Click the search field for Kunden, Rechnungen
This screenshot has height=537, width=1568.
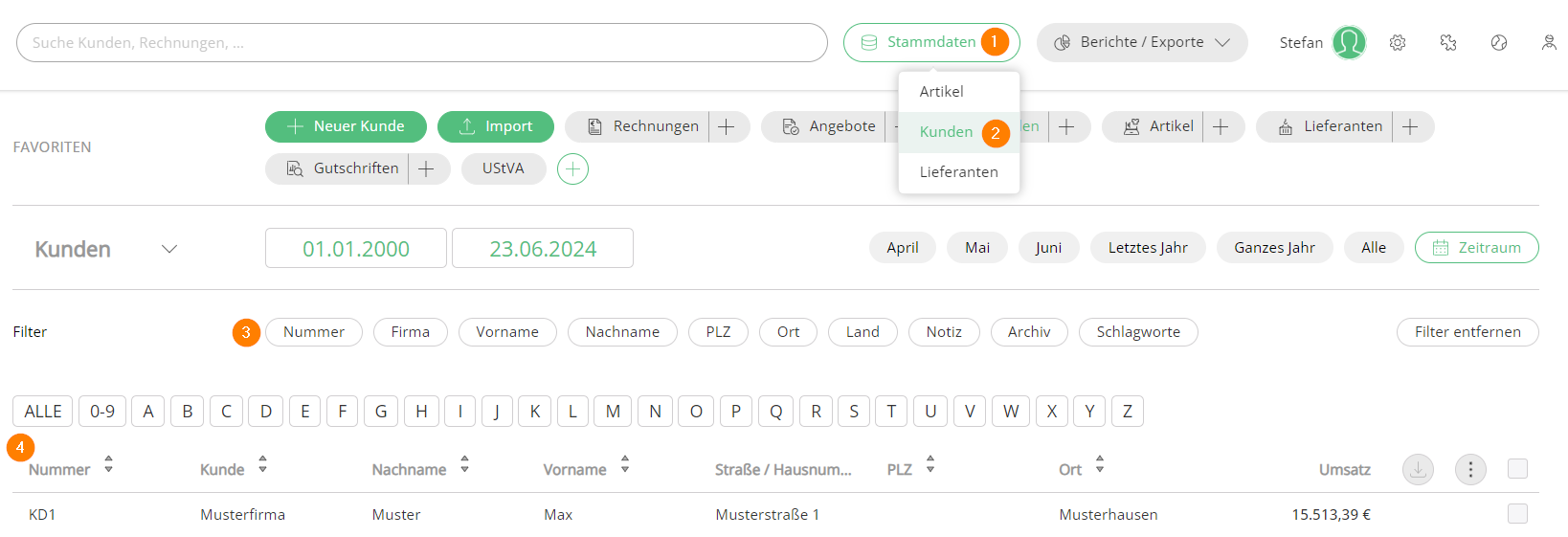(422, 42)
